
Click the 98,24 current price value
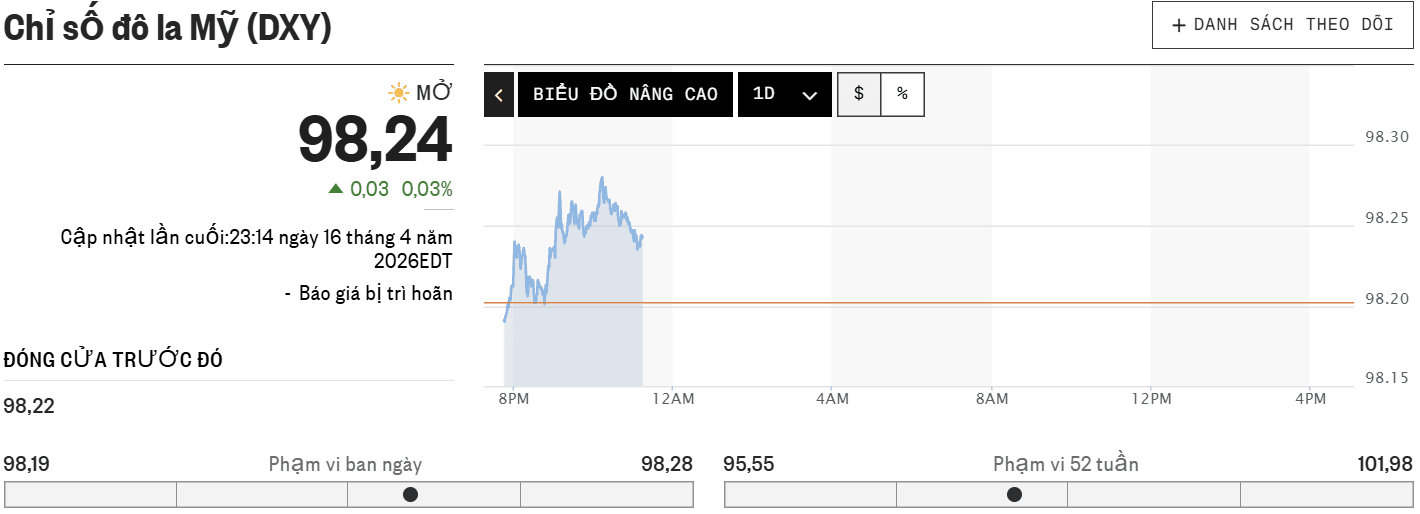[376, 139]
